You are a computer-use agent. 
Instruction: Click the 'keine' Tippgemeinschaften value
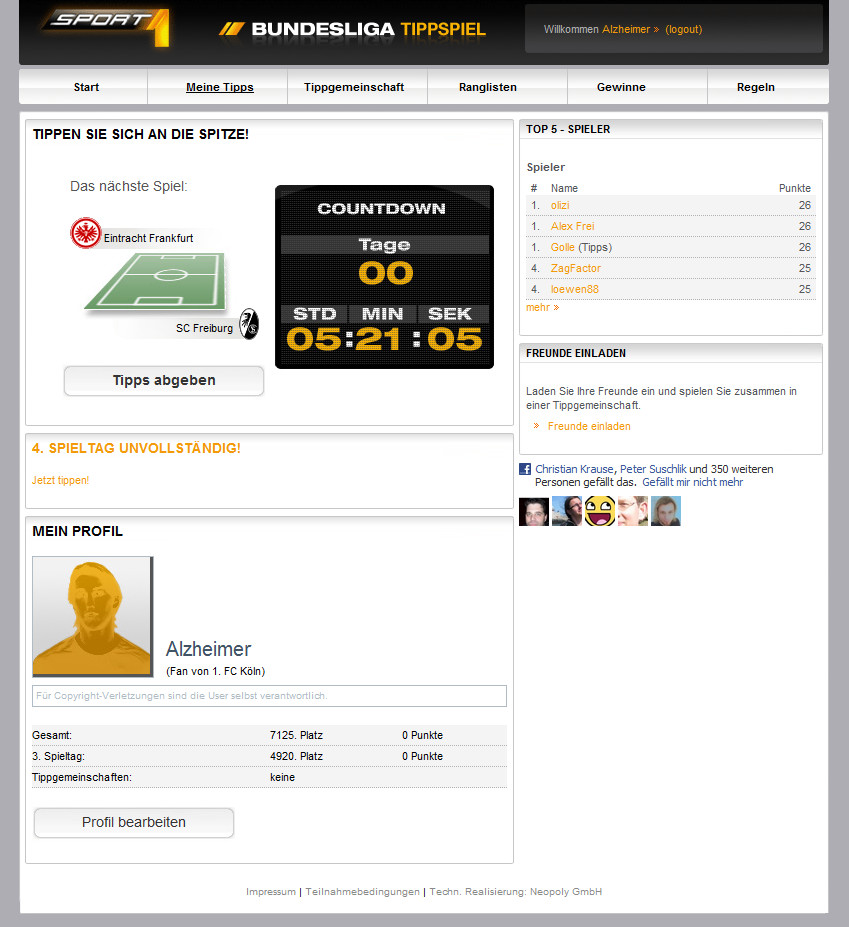coord(283,777)
